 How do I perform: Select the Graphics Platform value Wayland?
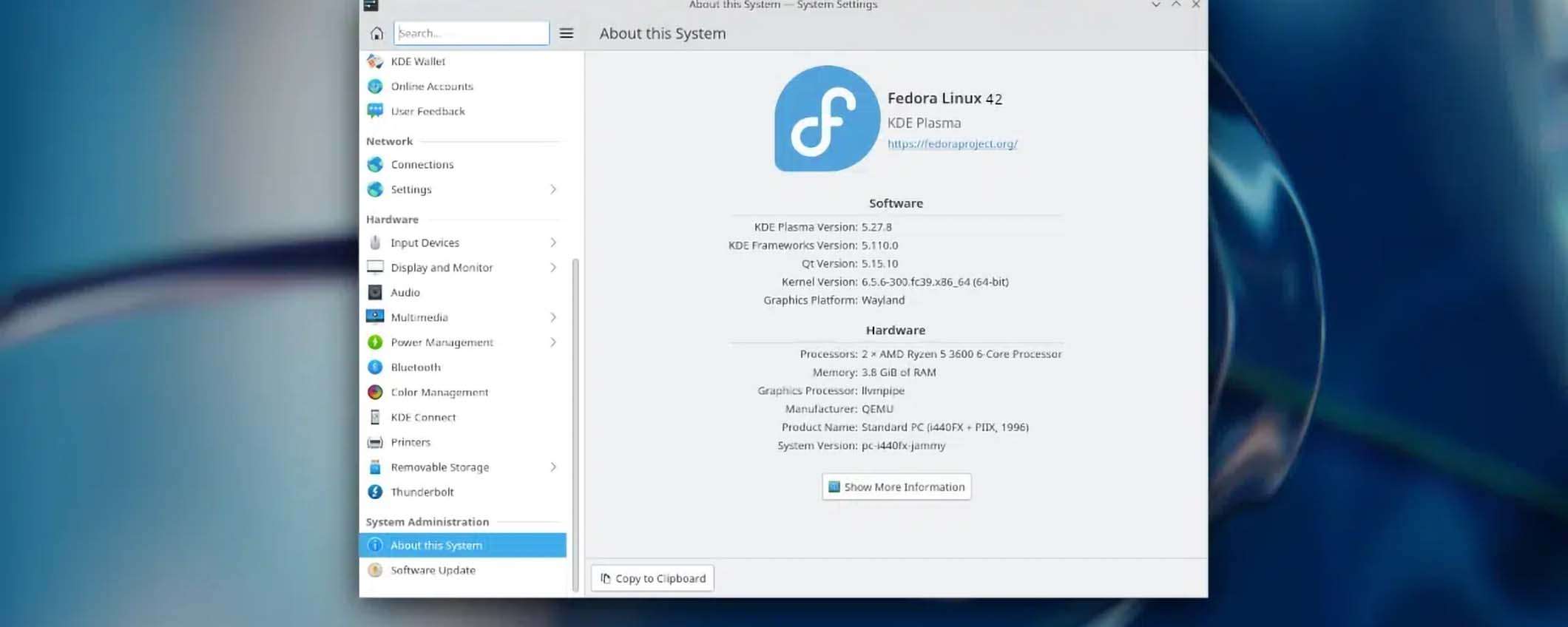(883, 300)
